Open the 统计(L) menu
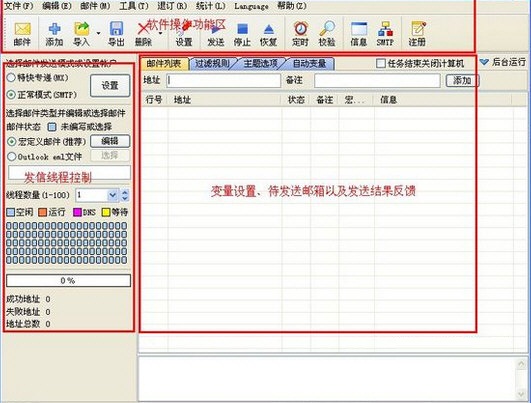This screenshot has width=531, height=403. [x=211, y=6]
